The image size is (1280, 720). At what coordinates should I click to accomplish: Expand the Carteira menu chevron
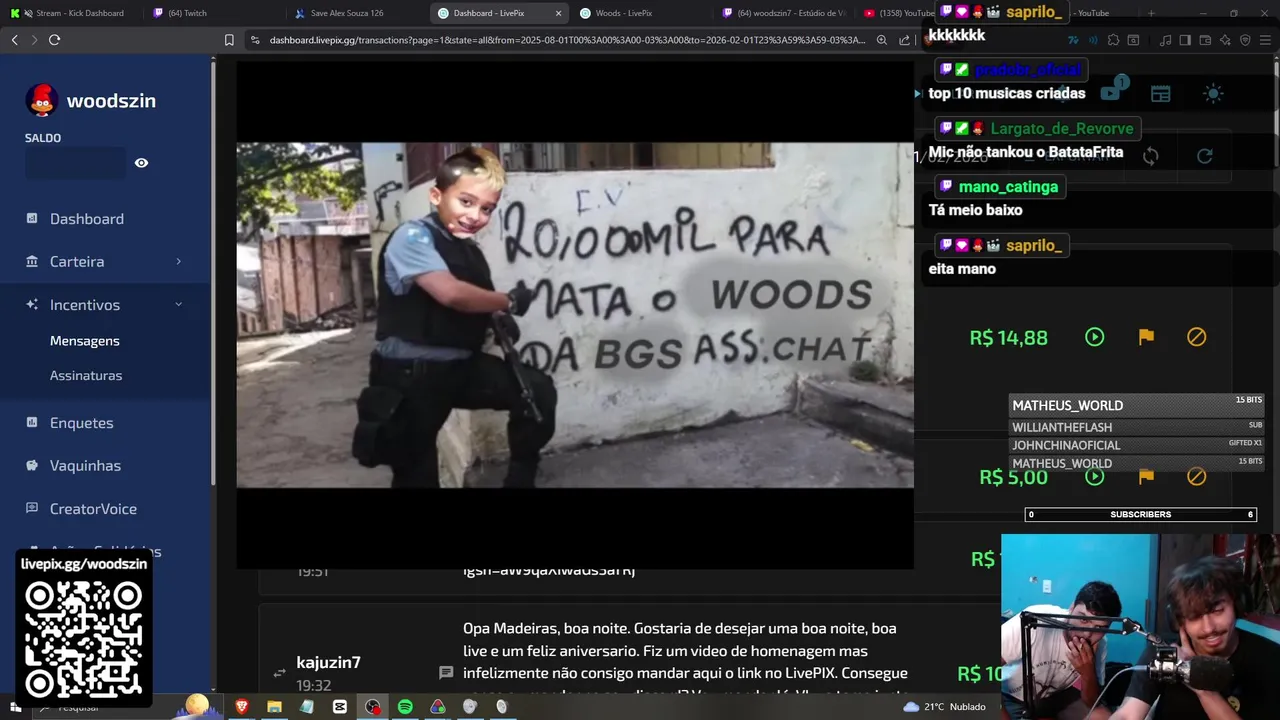pyautogui.click(x=179, y=261)
